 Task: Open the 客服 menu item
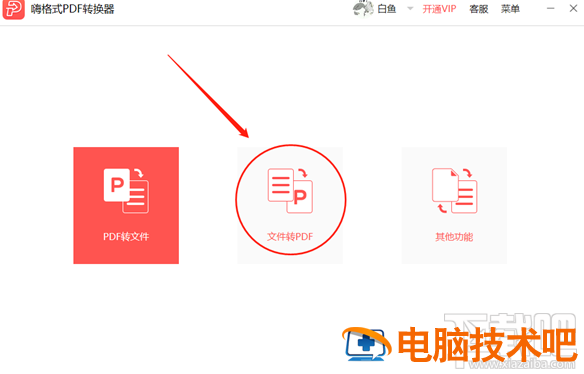point(479,9)
